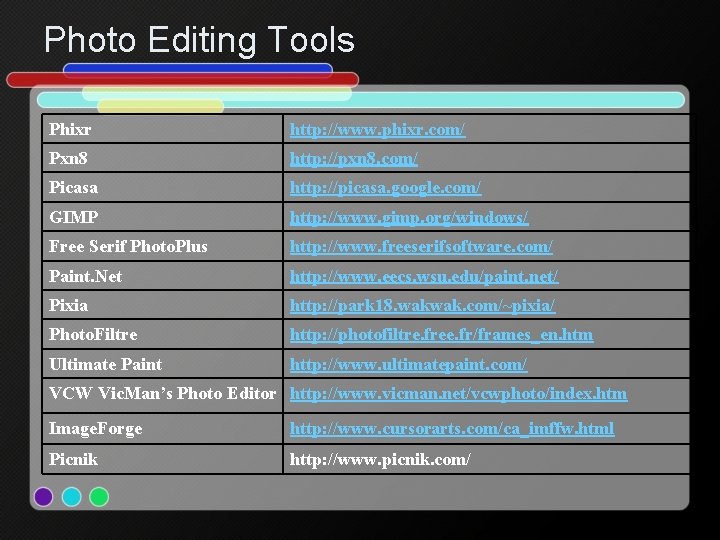Select the VCW VicMan's Photo Editor cell

pyautogui.click(x=163, y=395)
